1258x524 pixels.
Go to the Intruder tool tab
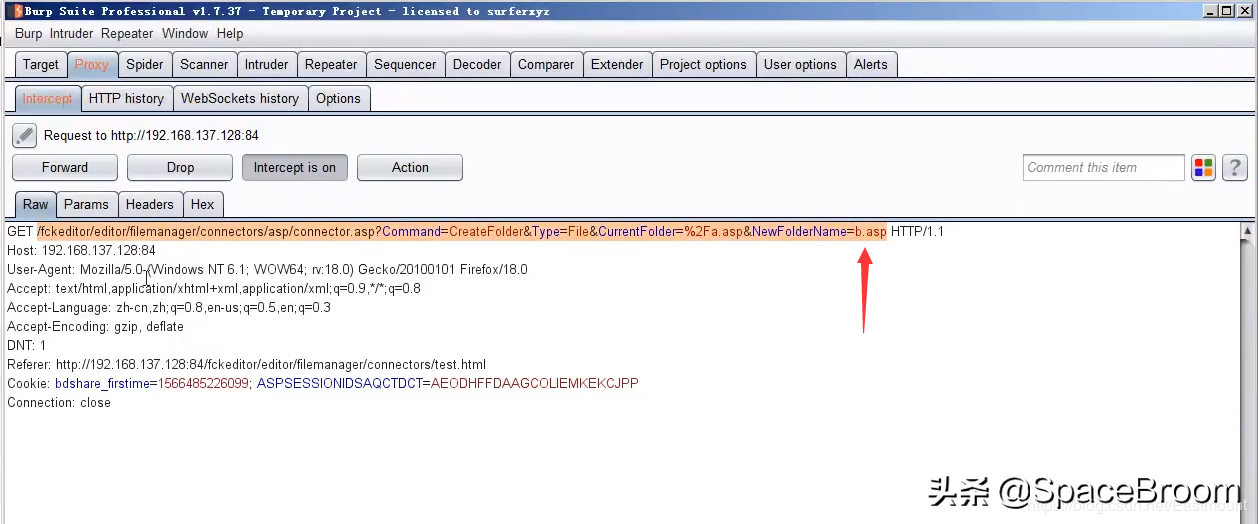click(x=267, y=64)
